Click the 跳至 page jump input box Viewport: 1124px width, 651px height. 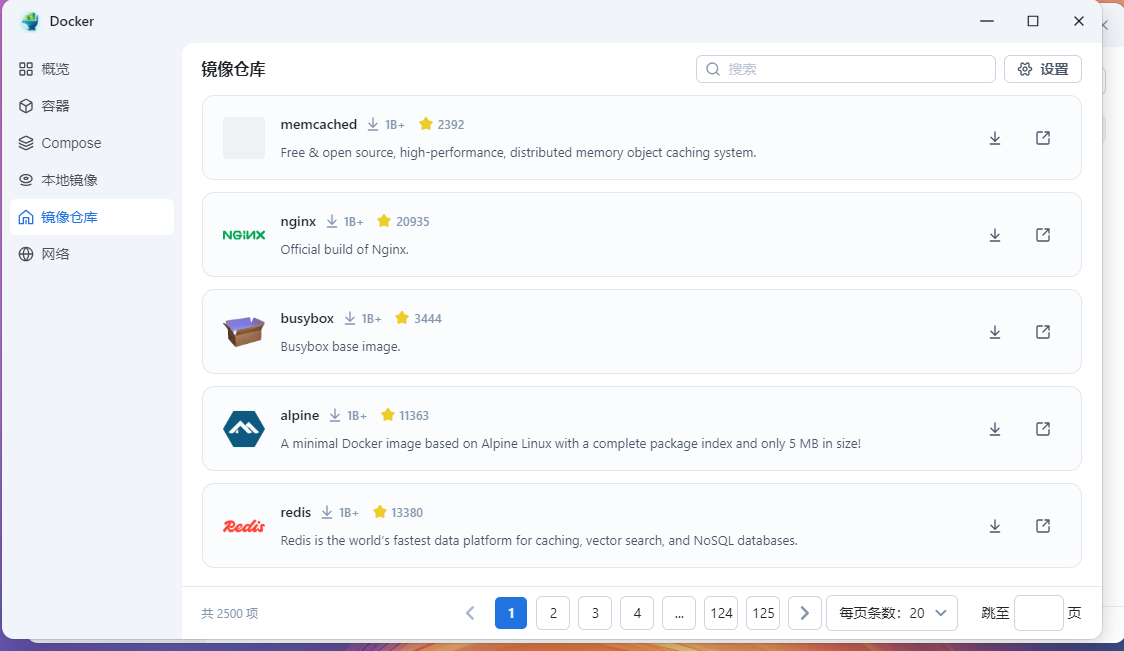click(x=1038, y=613)
